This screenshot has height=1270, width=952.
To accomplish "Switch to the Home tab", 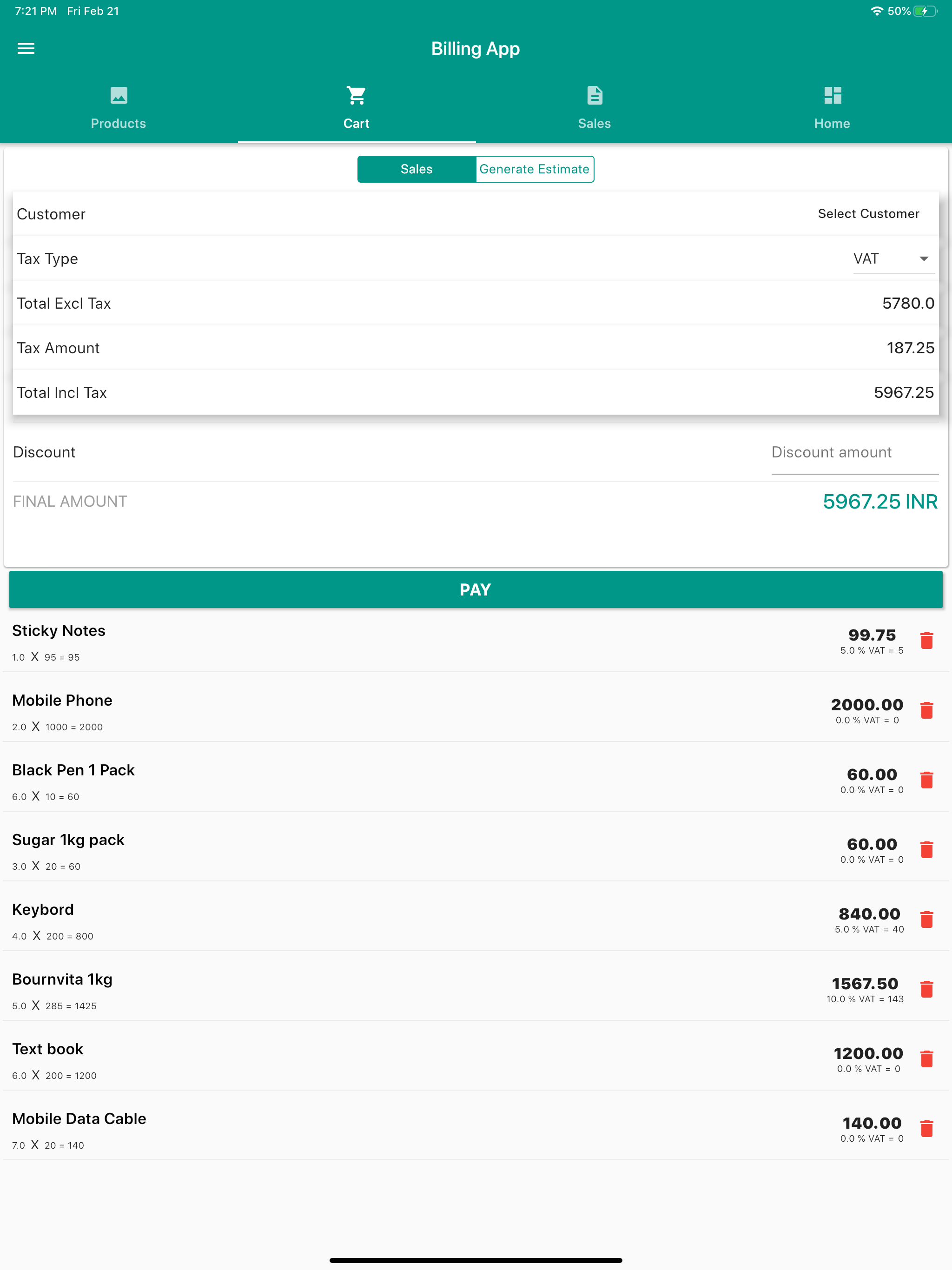I will [833, 107].
